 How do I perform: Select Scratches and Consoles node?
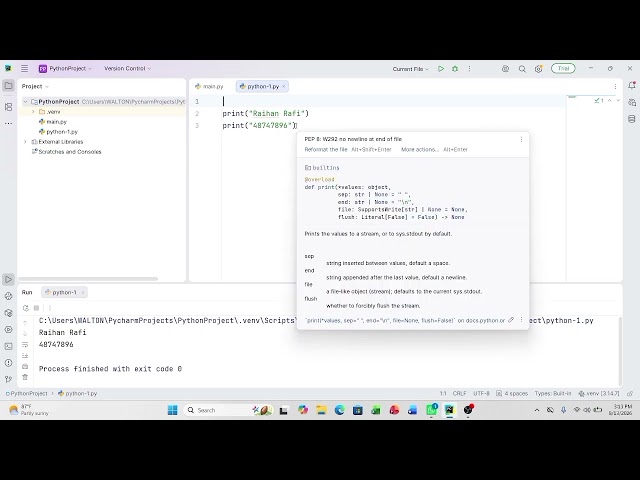coord(67,152)
